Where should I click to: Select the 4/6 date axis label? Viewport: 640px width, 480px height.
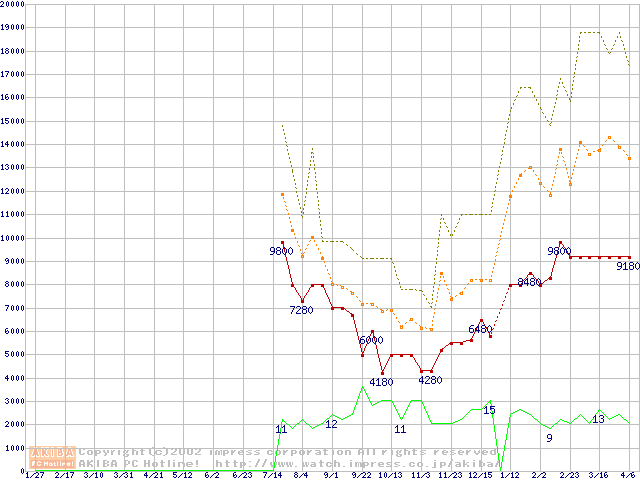(628, 475)
